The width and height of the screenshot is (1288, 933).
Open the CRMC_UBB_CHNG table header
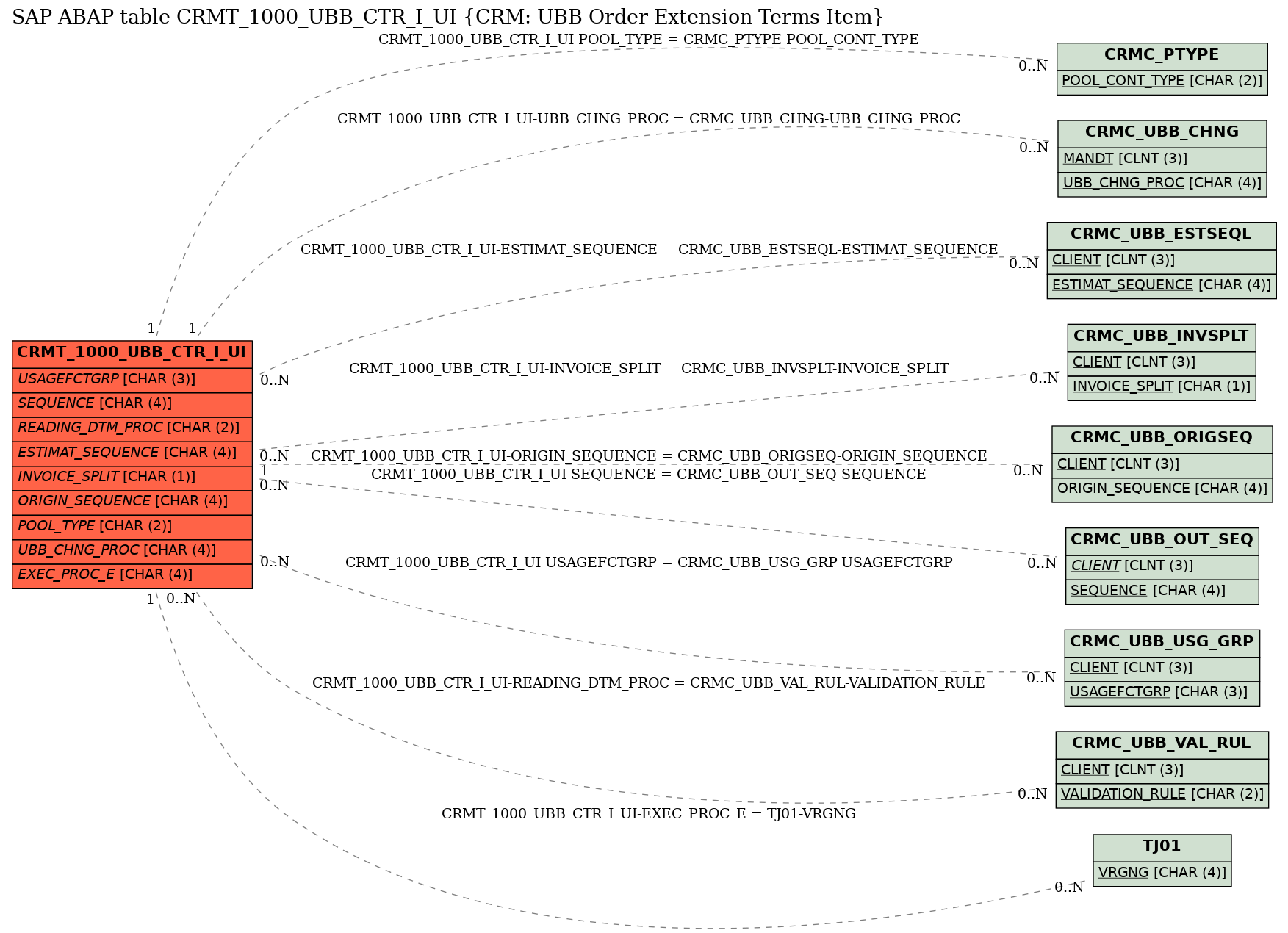point(1162,133)
